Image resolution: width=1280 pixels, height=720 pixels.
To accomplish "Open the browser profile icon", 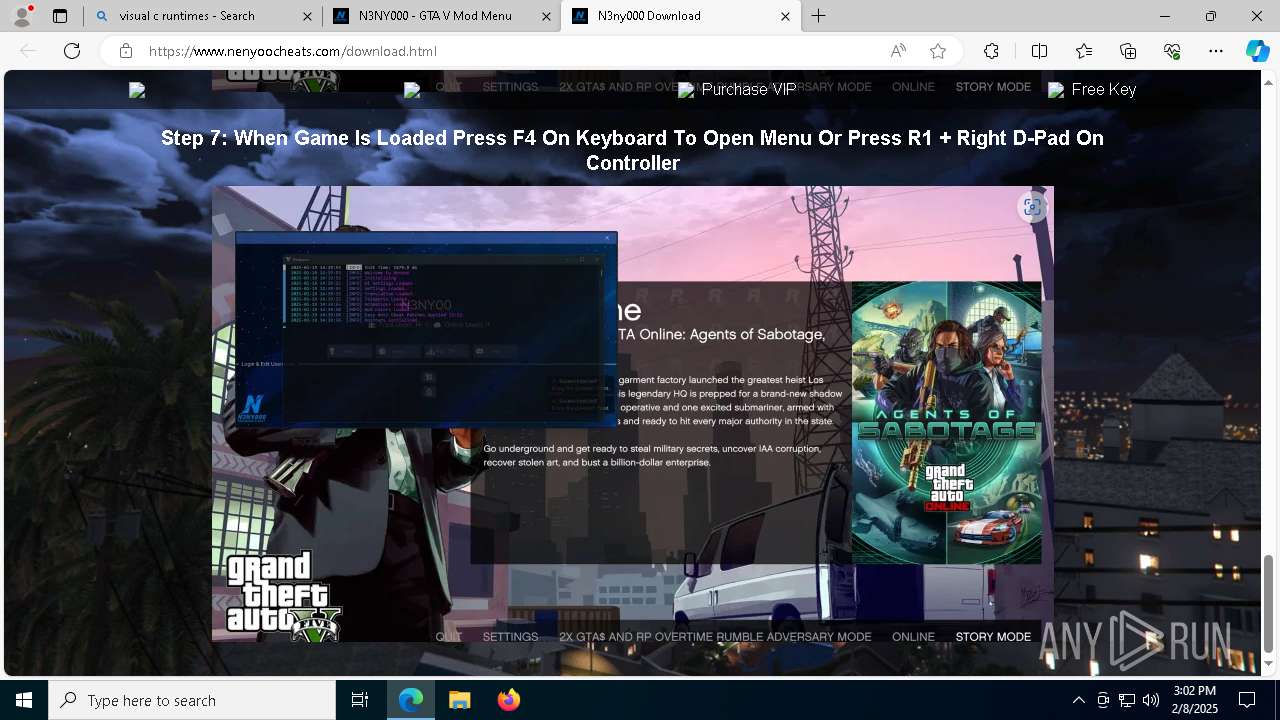I will coord(22,16).
